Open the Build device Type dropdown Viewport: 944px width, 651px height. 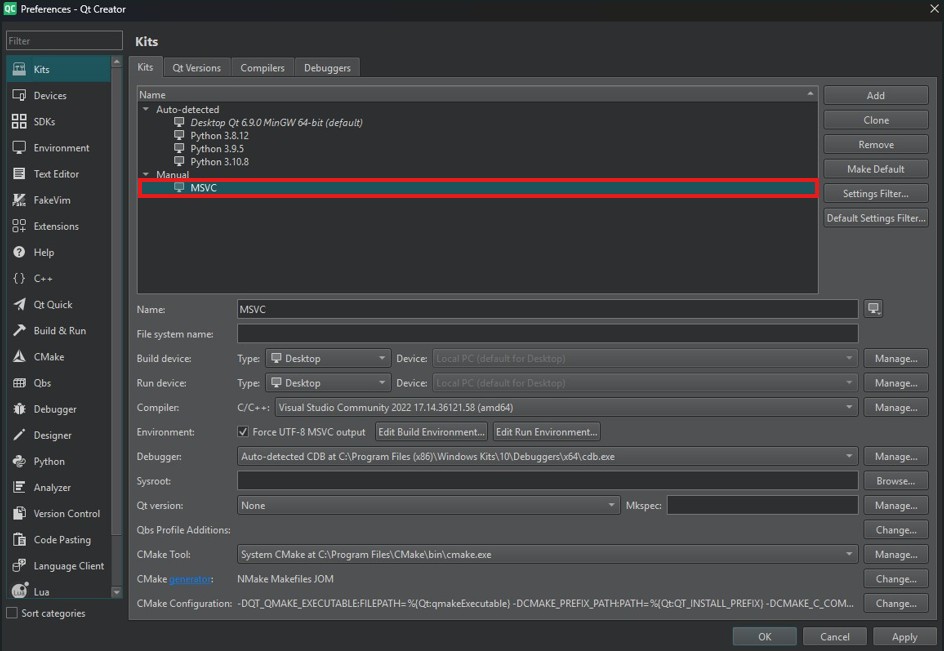328,358
